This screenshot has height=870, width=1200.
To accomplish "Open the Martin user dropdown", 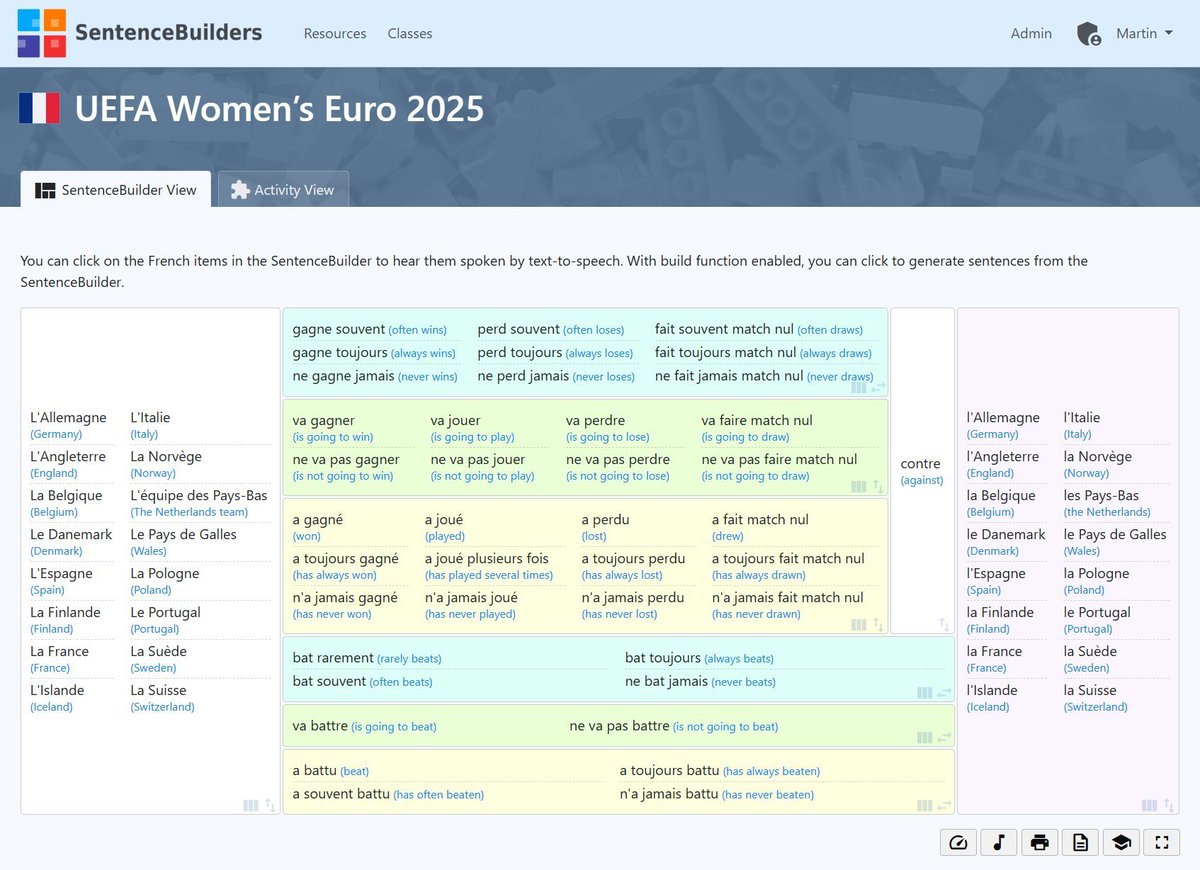I will tap(1144, 33).
